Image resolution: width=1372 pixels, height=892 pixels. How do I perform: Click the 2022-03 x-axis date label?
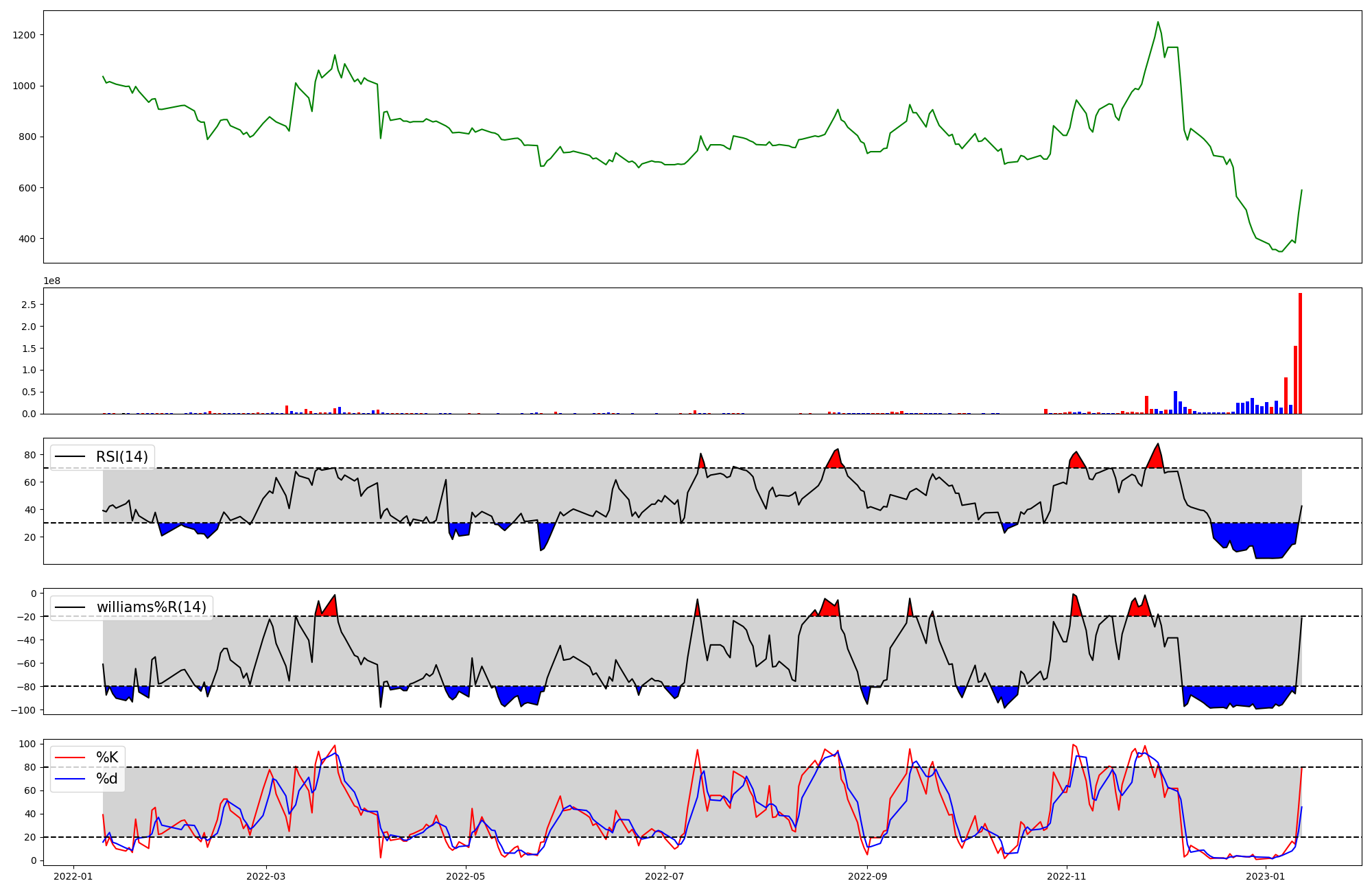[x=265, y=876]
